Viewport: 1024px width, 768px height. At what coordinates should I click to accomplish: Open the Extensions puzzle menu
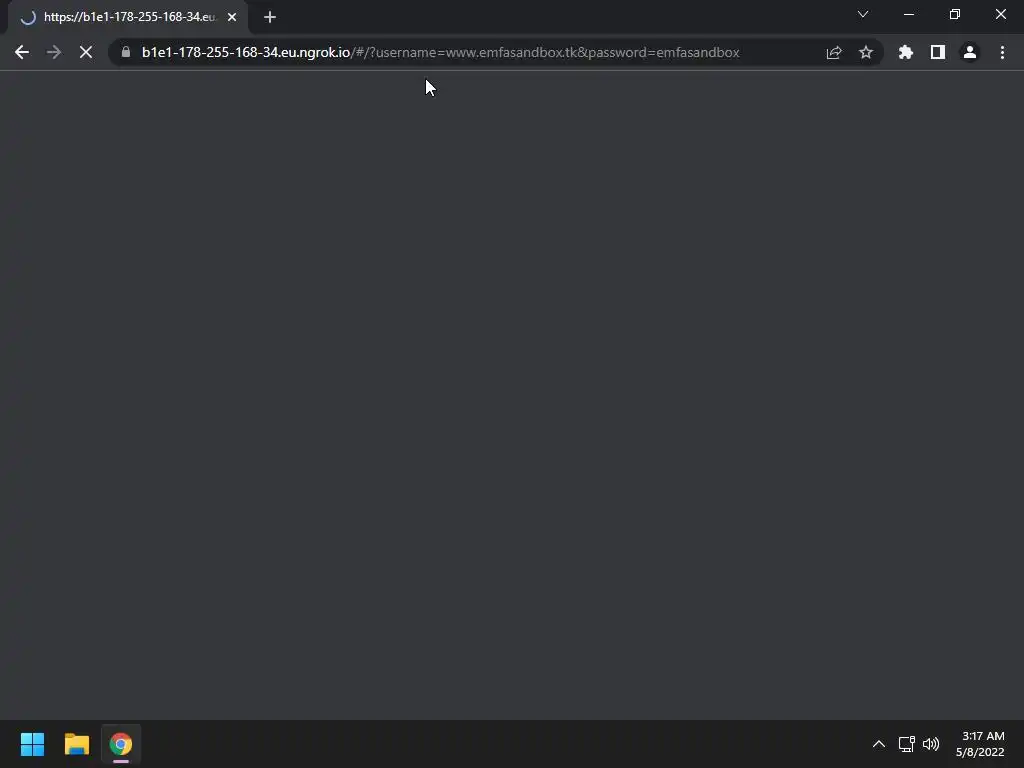[906, 52]
